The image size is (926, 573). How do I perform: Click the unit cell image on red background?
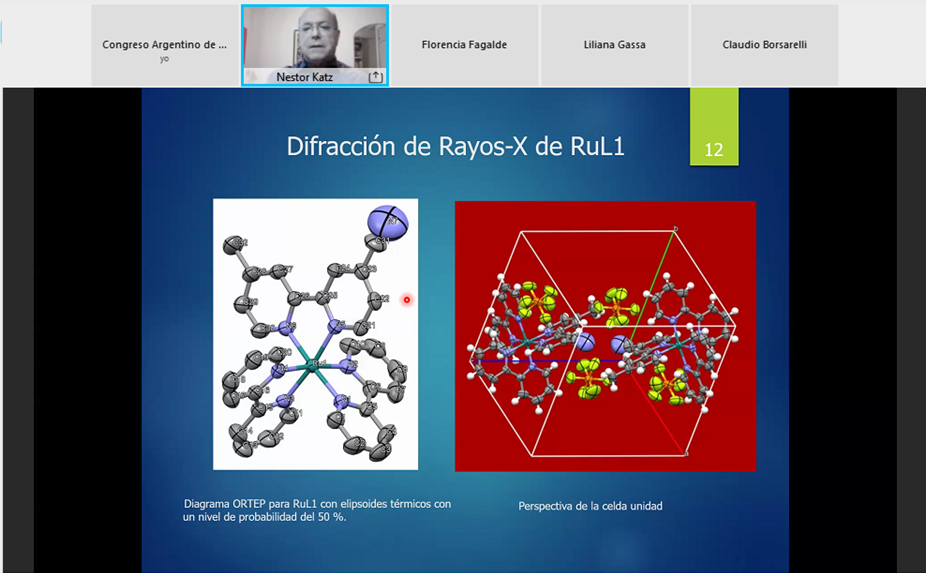coord(605,336)
